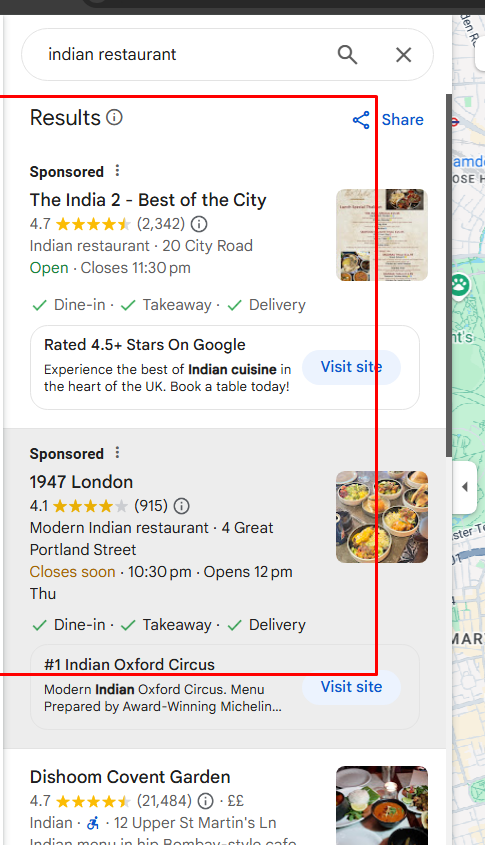
Task: Open first Sponsored ad options menu
Action: pos(117,171)
